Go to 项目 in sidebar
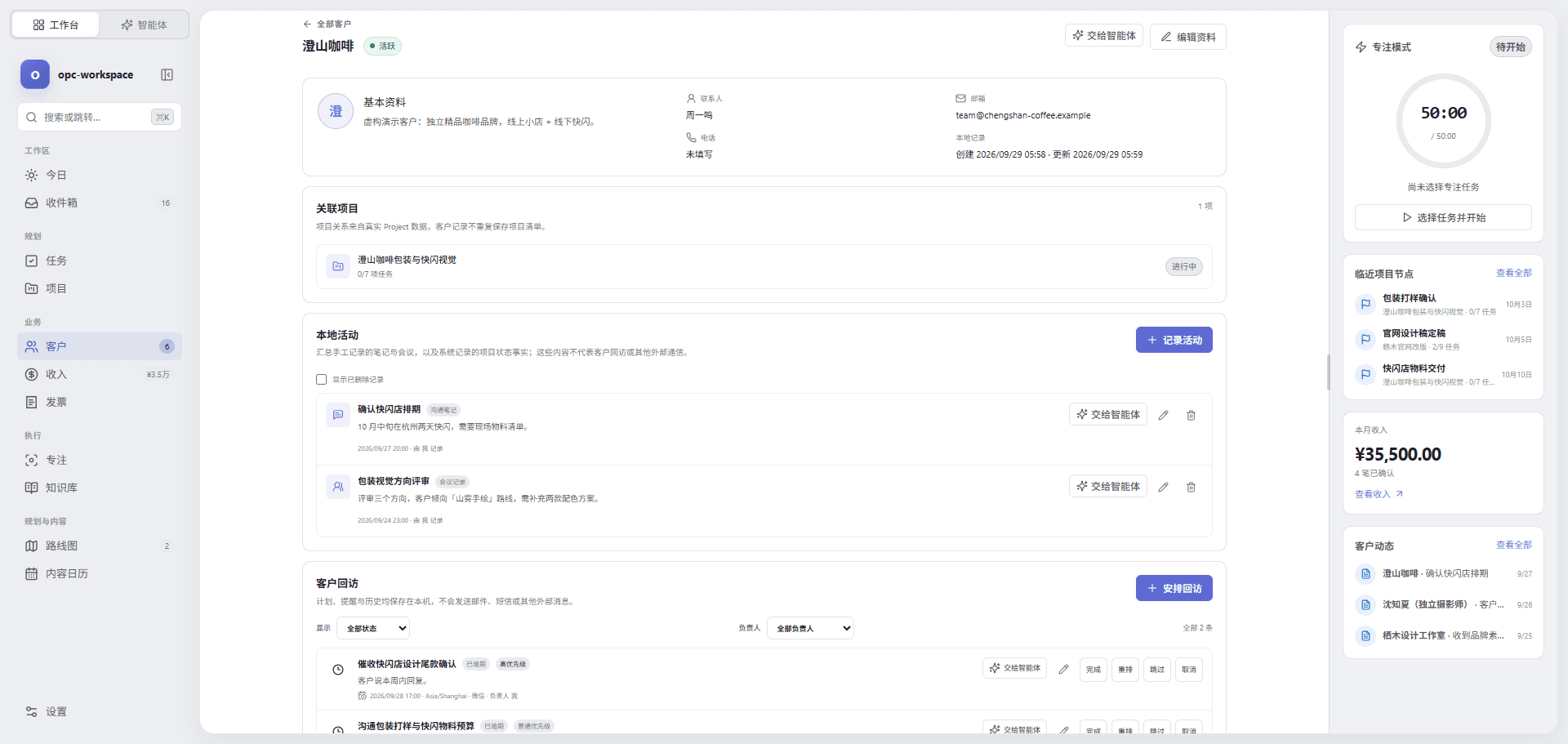The height and width of the screenshot is (744, 1568). click(x=100, y=288)
